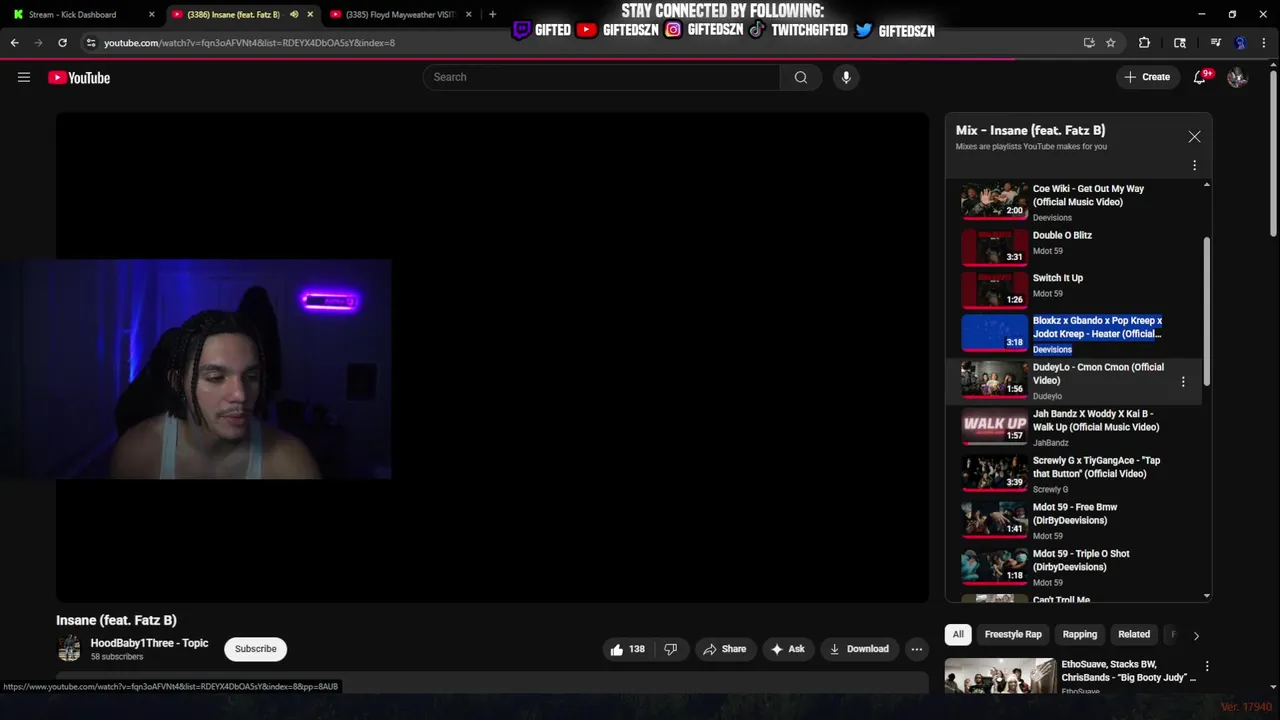This screenshot has height=720, width=1280.
Task: Close the Stream - Kick Dashboard tab
Action: click(152, 14)
